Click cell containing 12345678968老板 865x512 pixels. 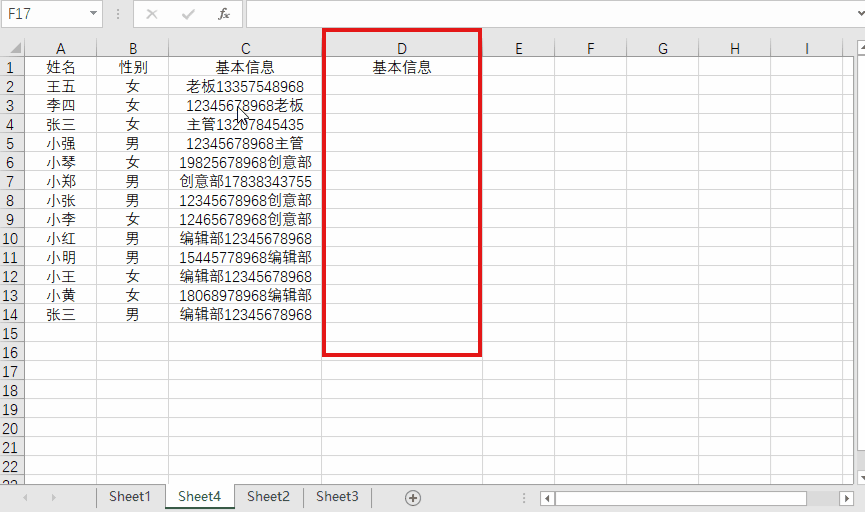point(245,105)
